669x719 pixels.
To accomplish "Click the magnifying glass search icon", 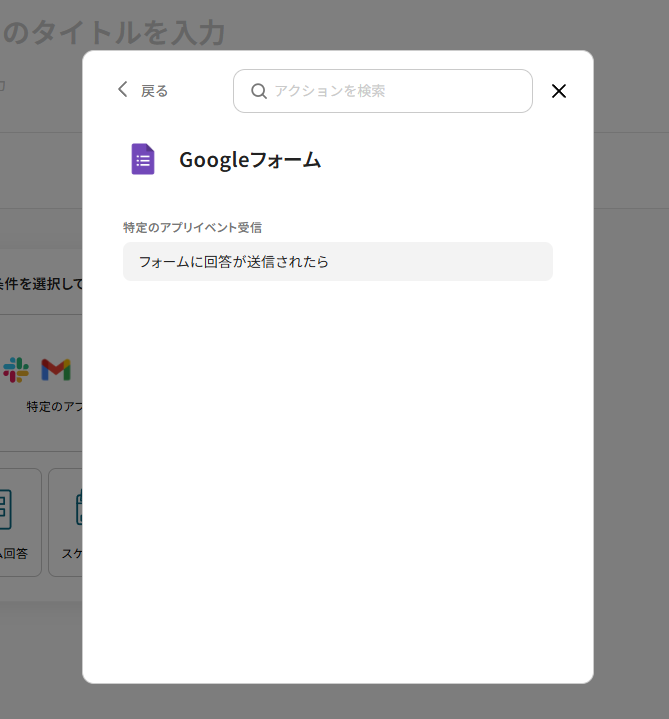I will 258,91.
